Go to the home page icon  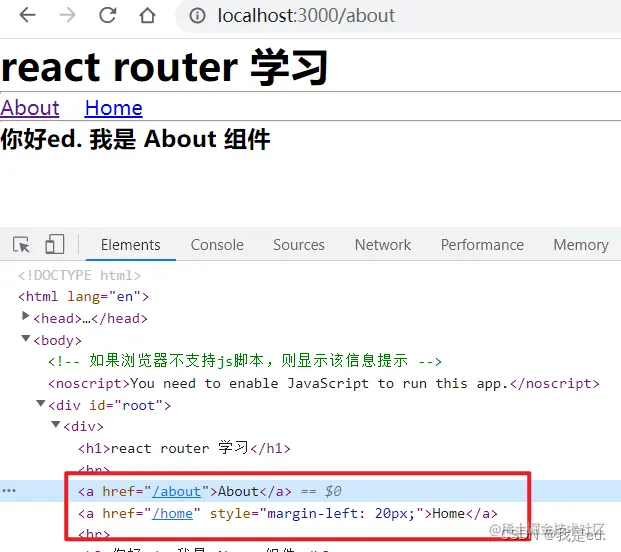click(x=147, y=15)
